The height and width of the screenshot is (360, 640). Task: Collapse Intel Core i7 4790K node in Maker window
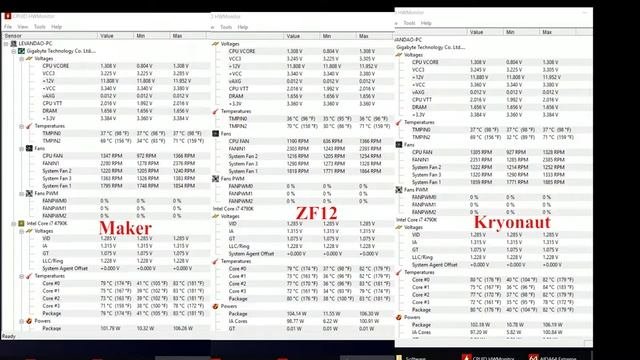coord(14,224)
